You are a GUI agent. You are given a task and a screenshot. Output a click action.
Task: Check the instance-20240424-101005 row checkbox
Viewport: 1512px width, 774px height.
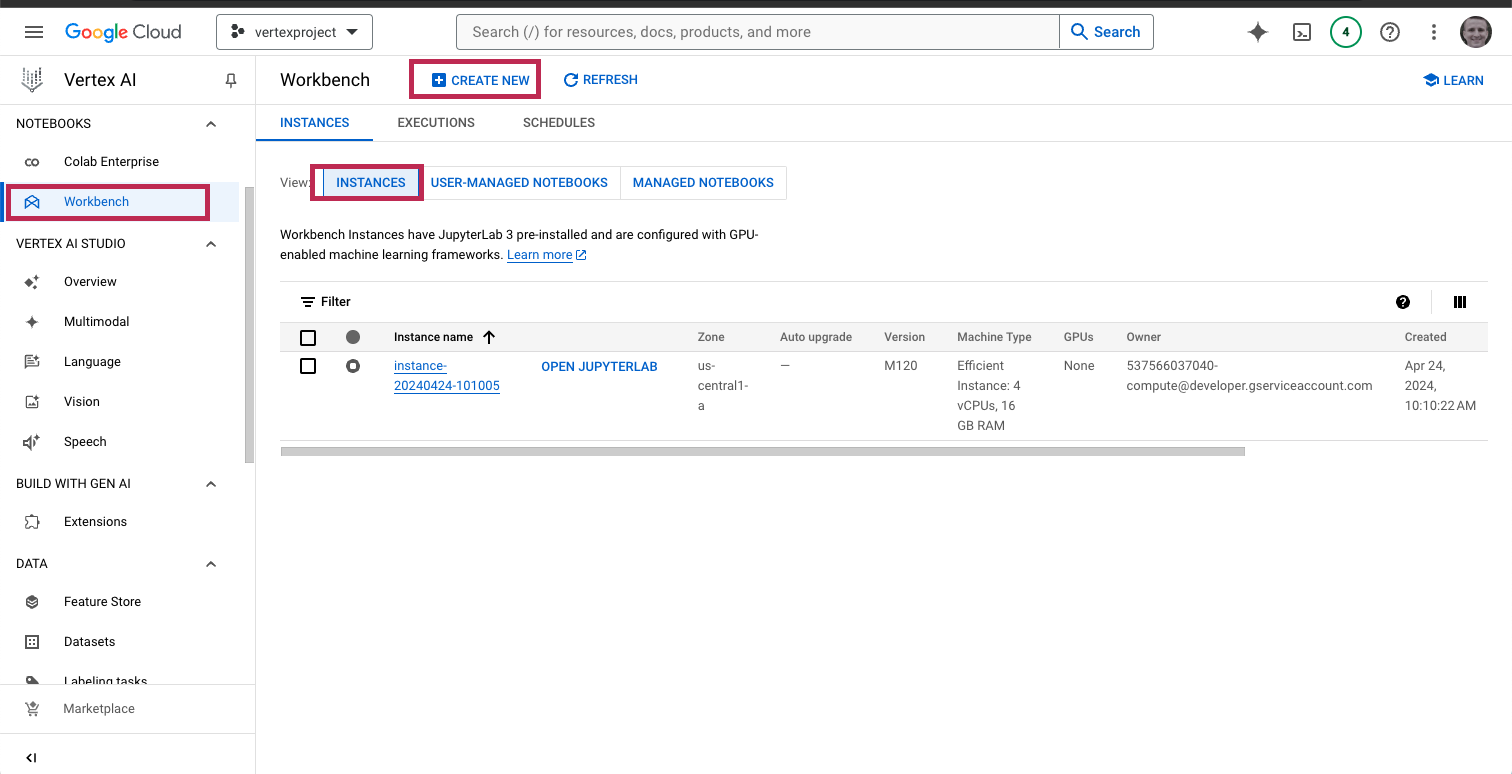tap(308, 367)
